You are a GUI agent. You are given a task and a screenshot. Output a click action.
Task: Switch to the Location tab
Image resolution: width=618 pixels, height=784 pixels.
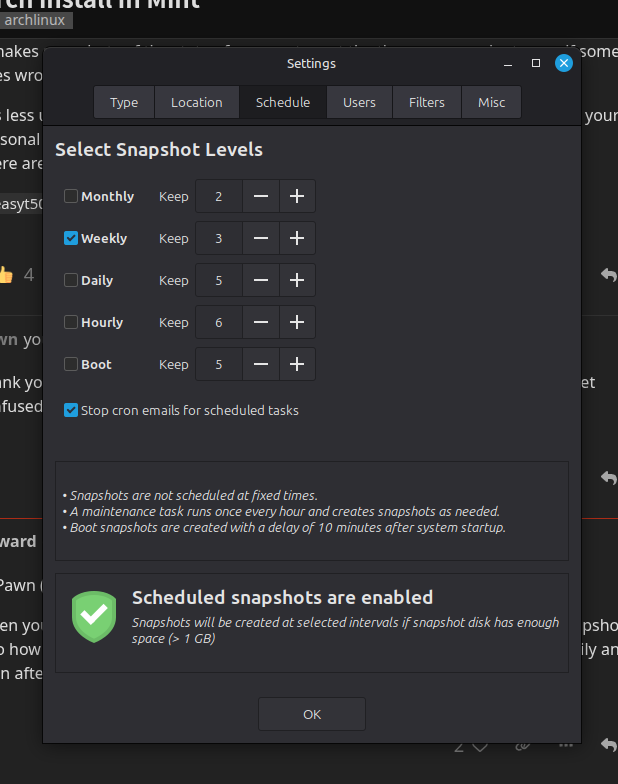(196, 102)
